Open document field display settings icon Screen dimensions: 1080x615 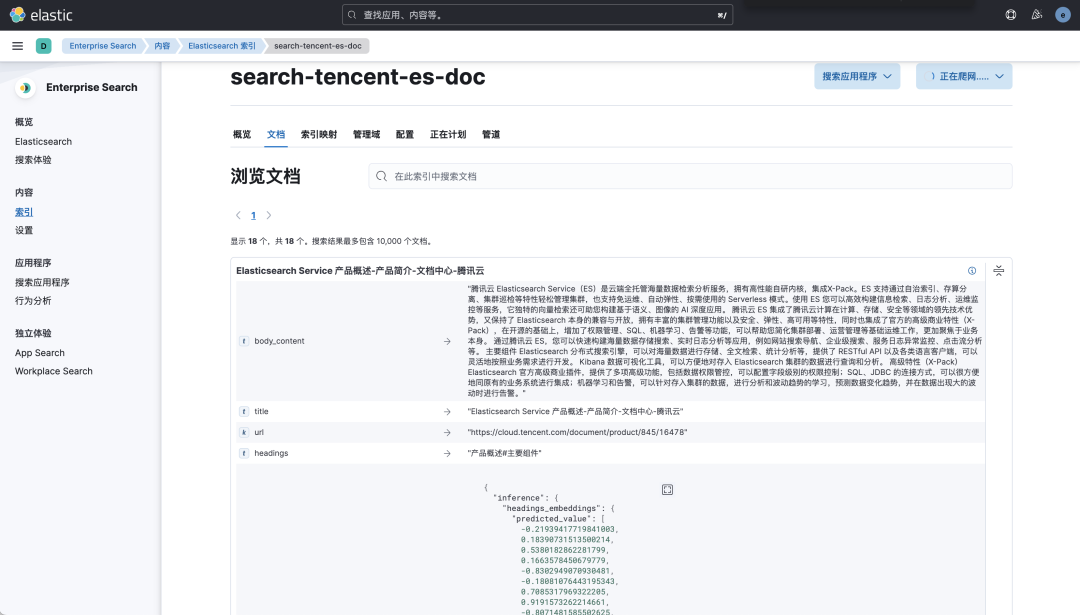pyautogui.click(x=999, y=271)
